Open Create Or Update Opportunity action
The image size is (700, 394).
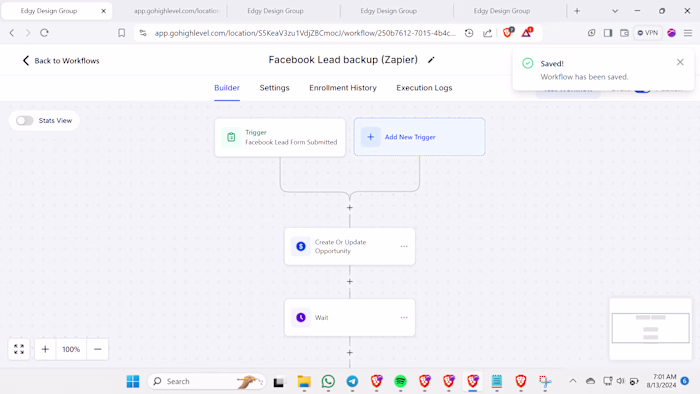pyautogui.click(x=350, y=246)
